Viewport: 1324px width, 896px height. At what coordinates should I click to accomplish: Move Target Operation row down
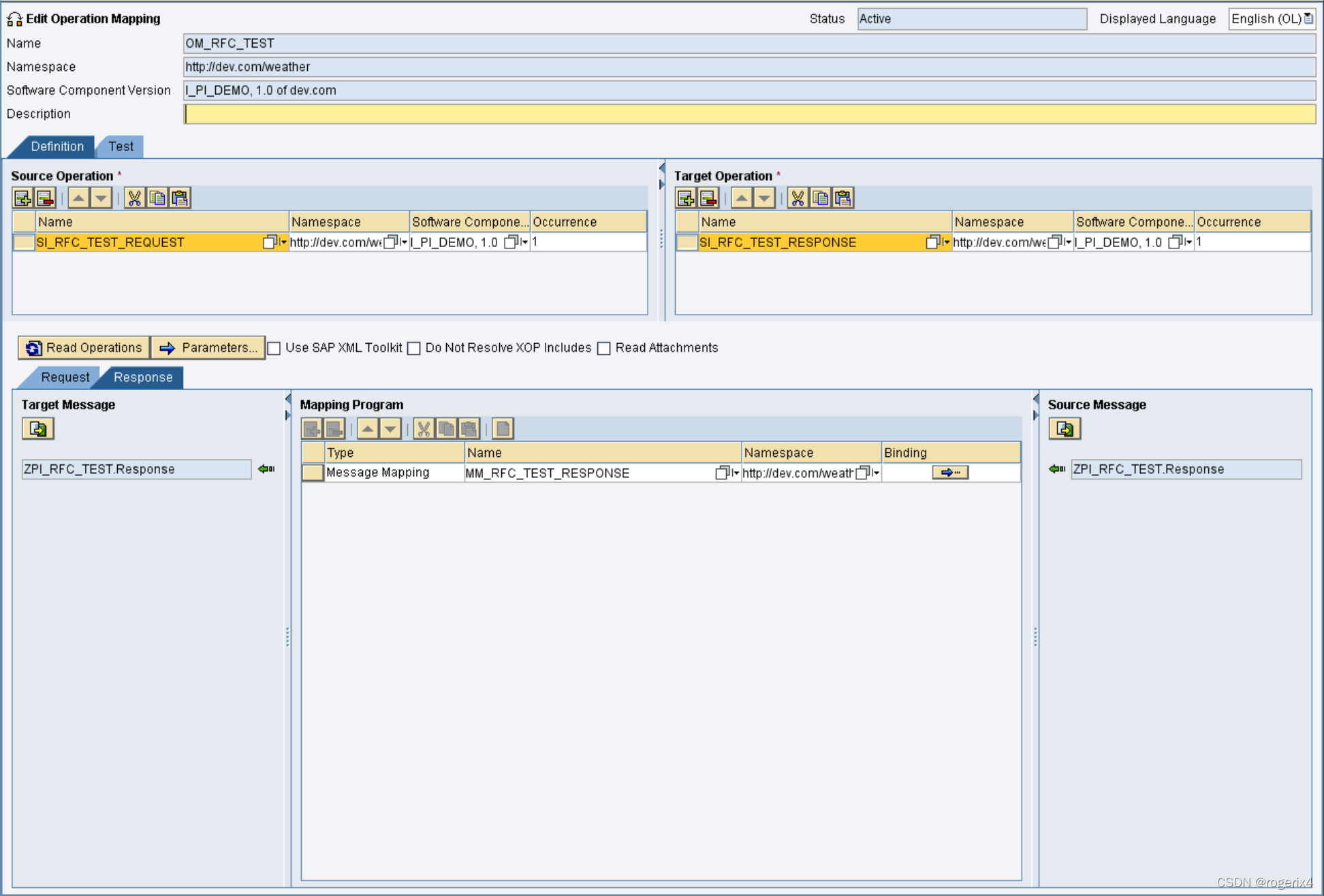pos(764,198)
